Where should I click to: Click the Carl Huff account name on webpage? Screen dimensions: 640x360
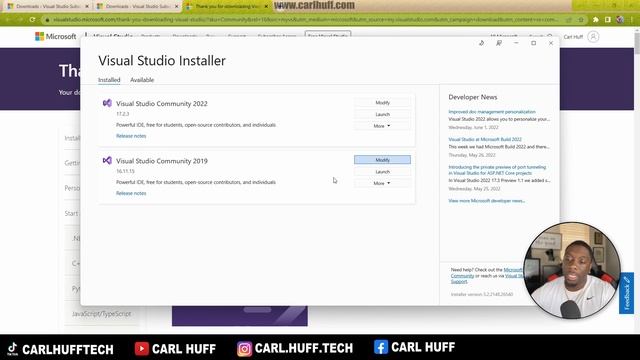(573, 37)
